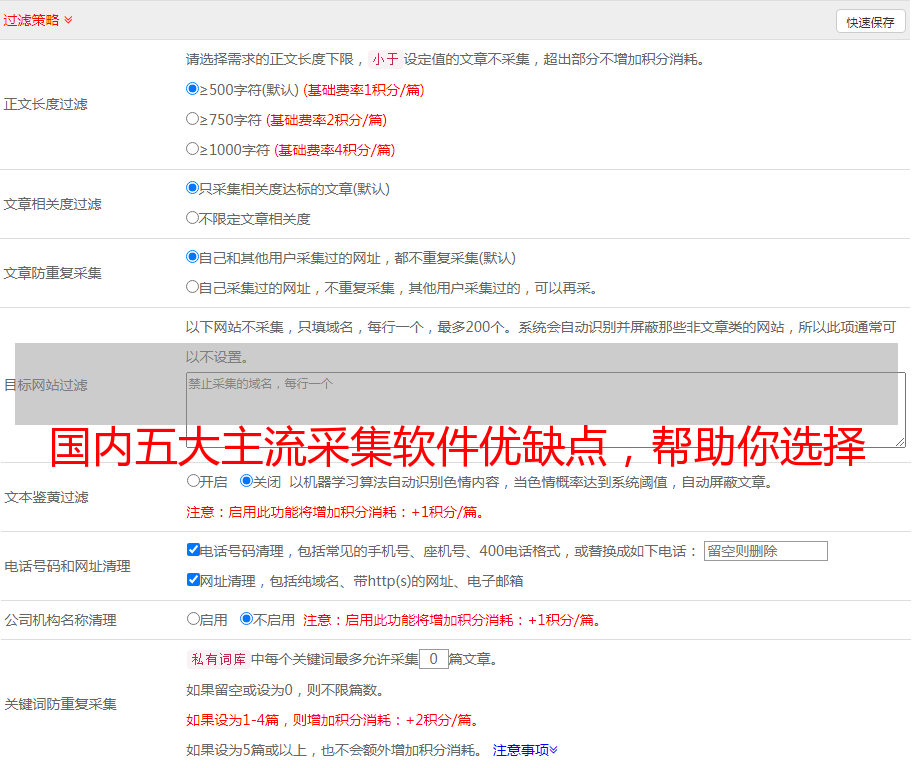
Task: Toggle the 网址清理 checkbox
Action: (194, 580)
